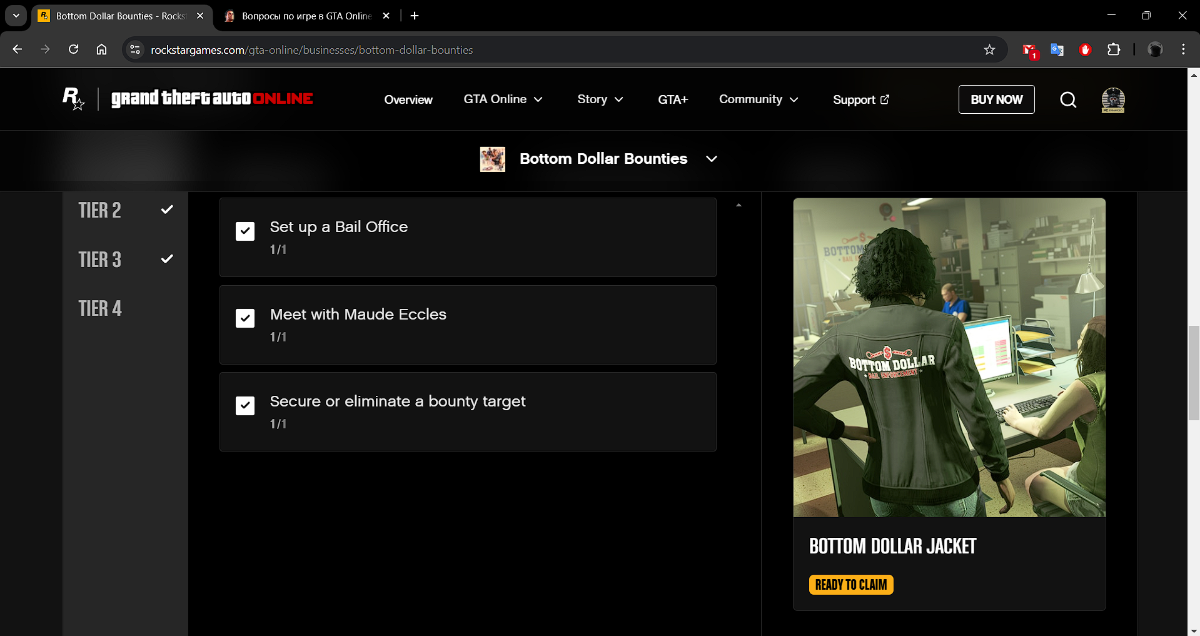Select TIER 4 in the sidebar
This screenshot has width=1200, height=636.
click(x=100, y=308)
